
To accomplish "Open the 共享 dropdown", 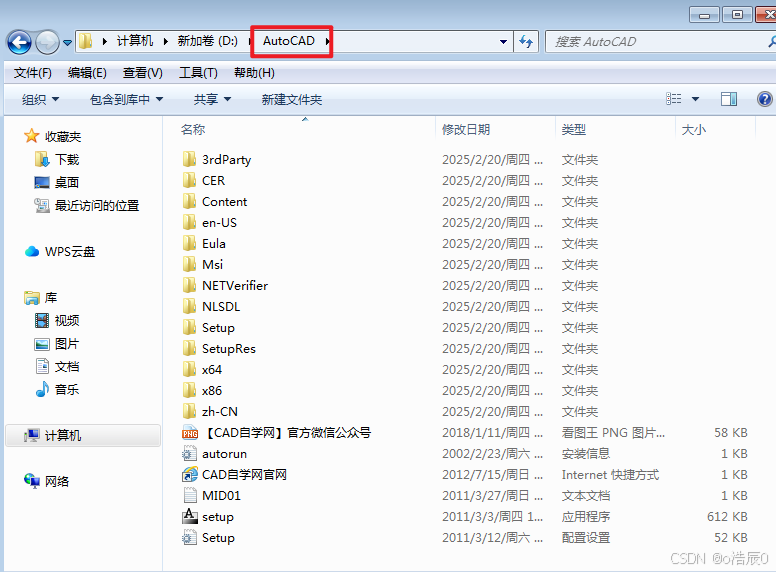I will pyautogui.click(x=212, y=99).
